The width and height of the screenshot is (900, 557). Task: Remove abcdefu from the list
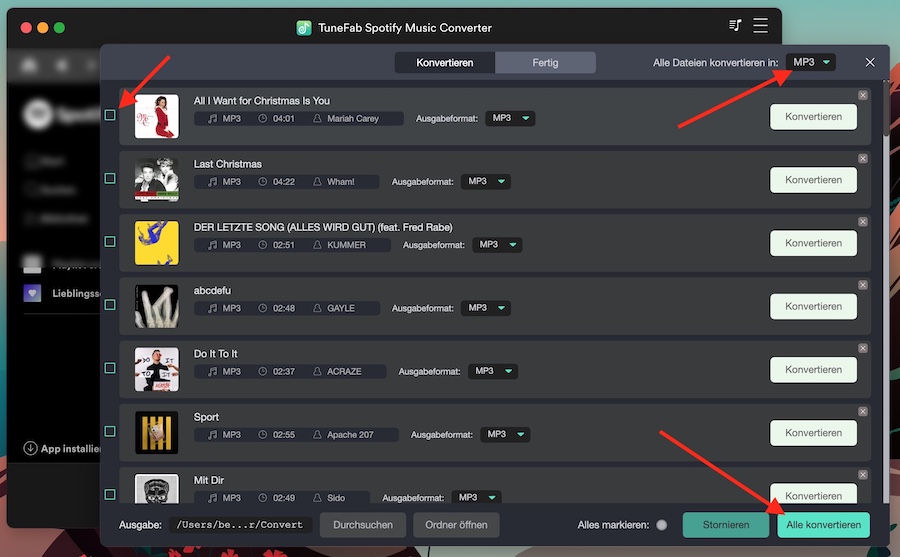point(863,285)
